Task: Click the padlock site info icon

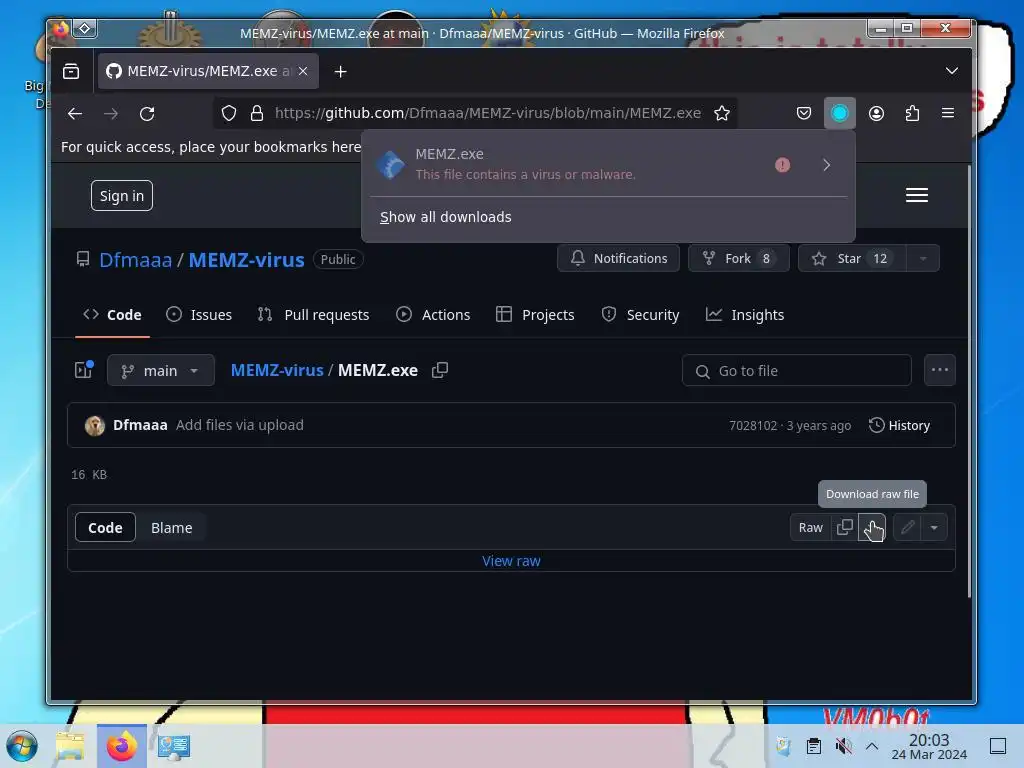Action: pos(257,114)
